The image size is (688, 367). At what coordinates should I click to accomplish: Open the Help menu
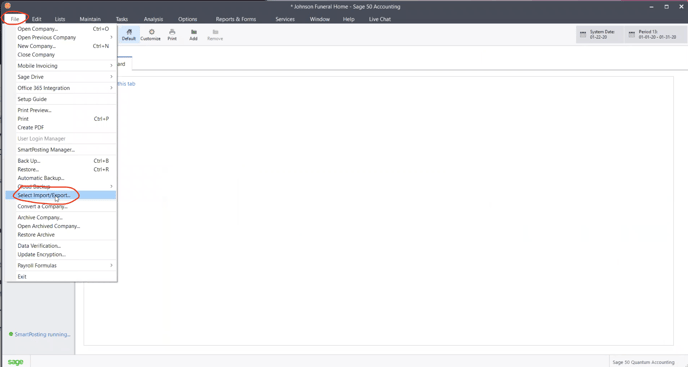click(349, 19)
